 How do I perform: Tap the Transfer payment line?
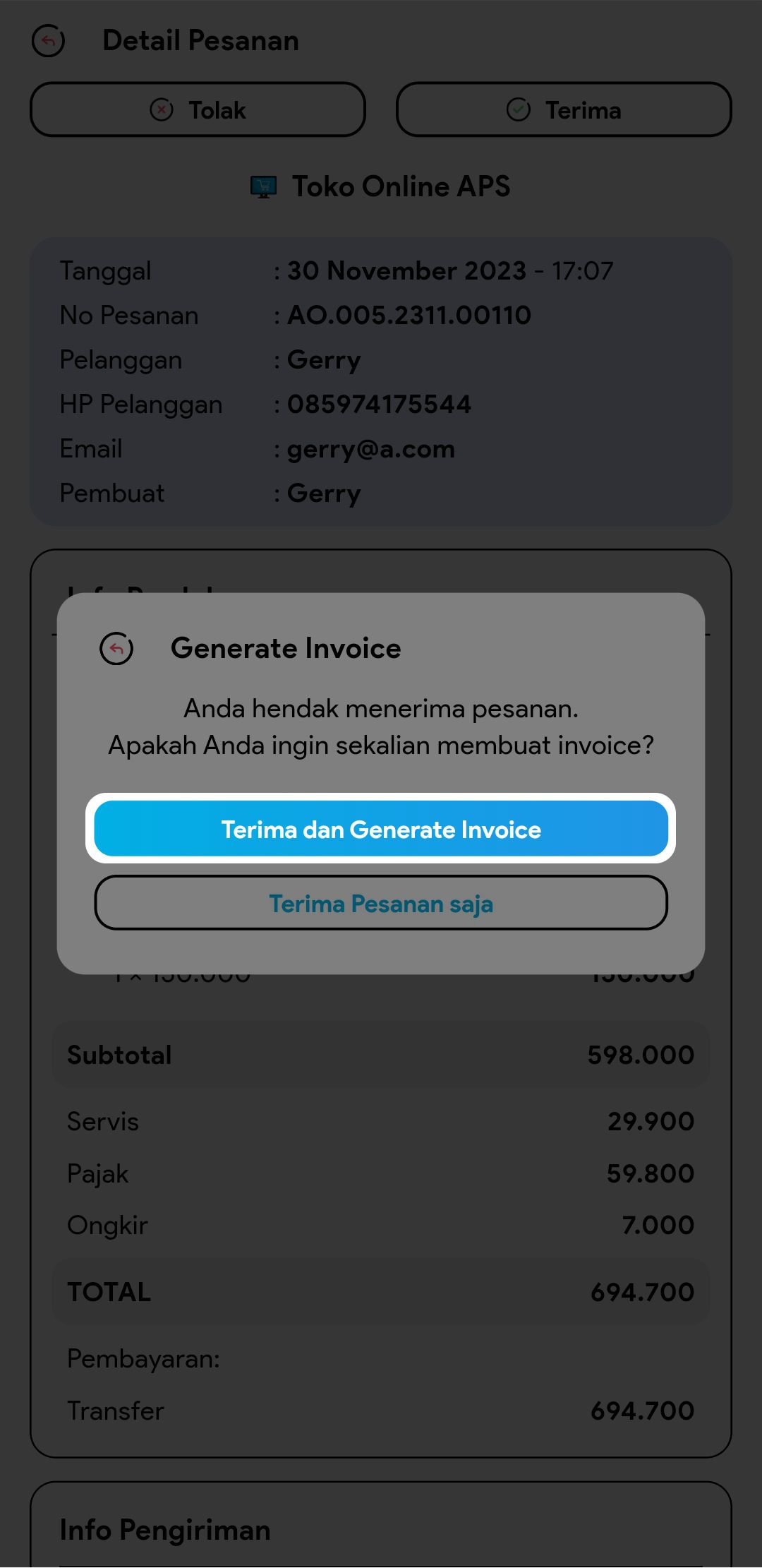(x=381, y=1411)
